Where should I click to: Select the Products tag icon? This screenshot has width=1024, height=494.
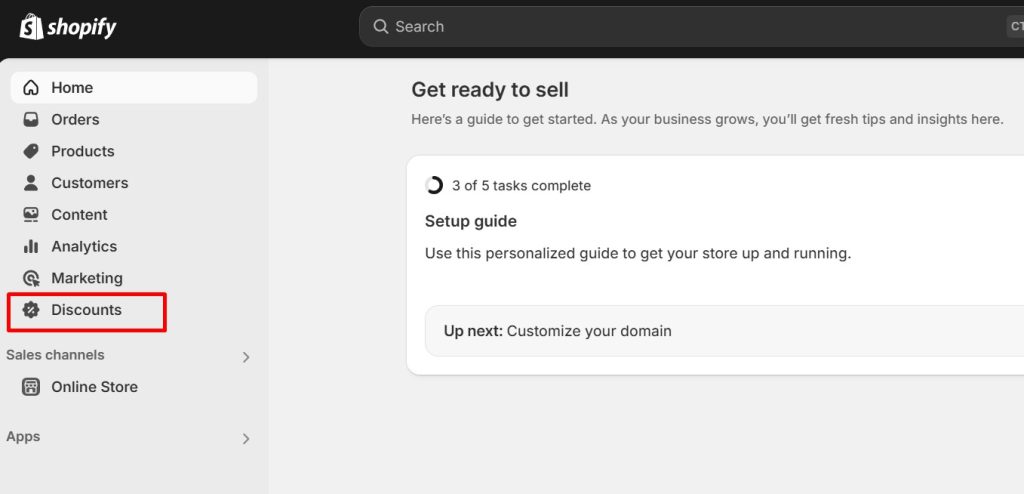tap(31, 151)
